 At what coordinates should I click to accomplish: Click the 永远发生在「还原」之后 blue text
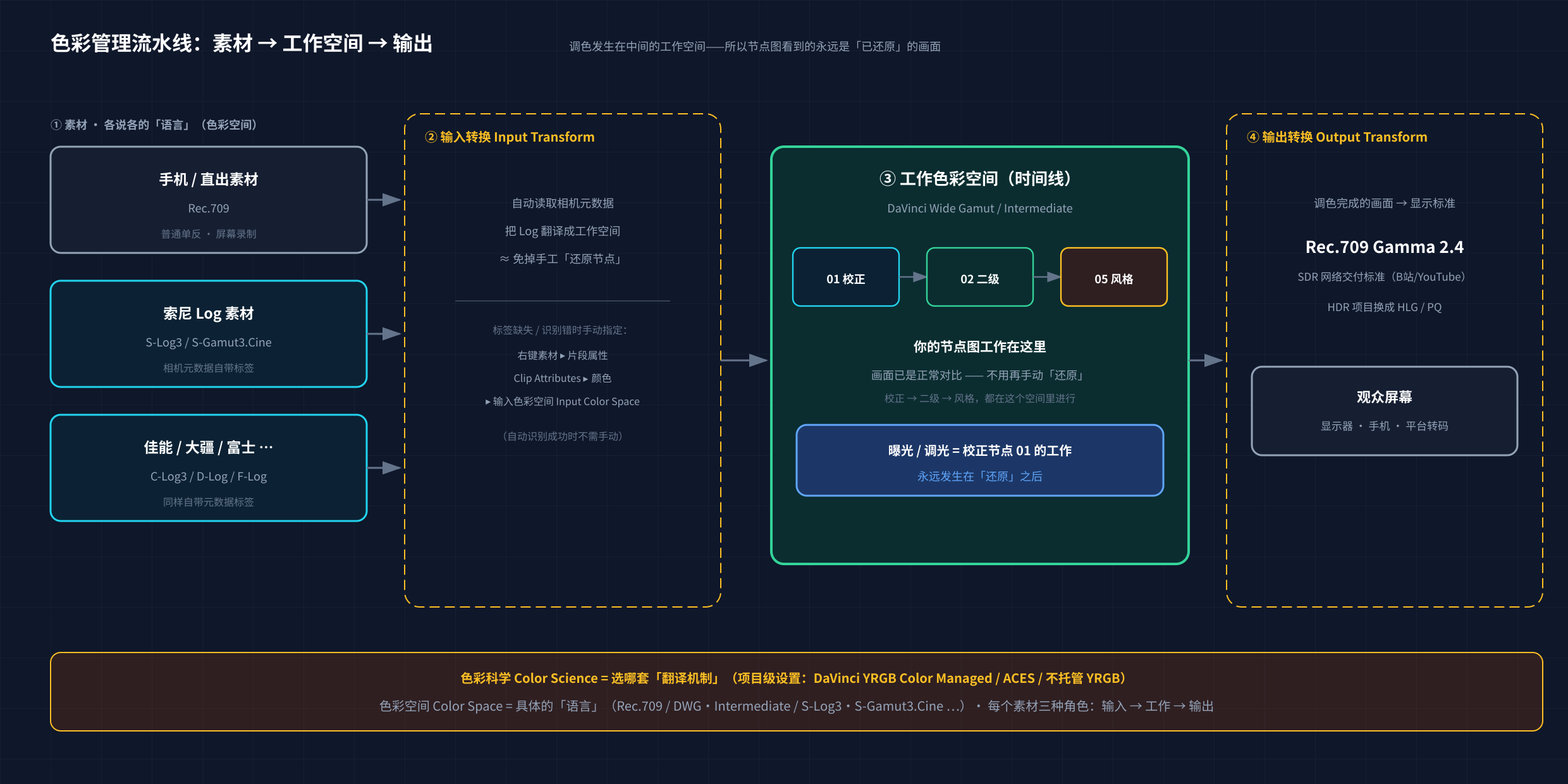point(980,477)
